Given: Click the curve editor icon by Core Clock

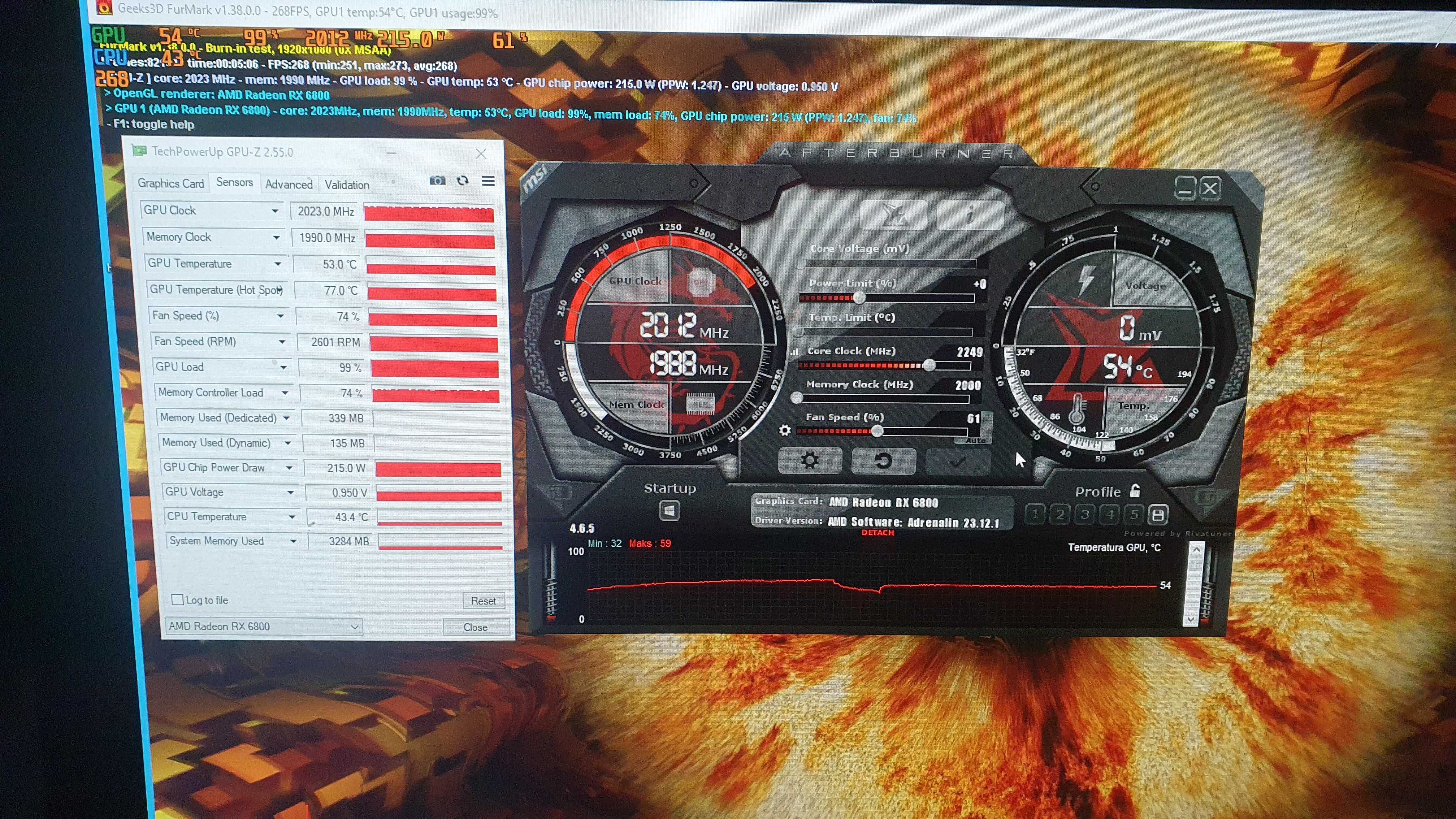Looking at the screenshot, I should pos(795,352).
